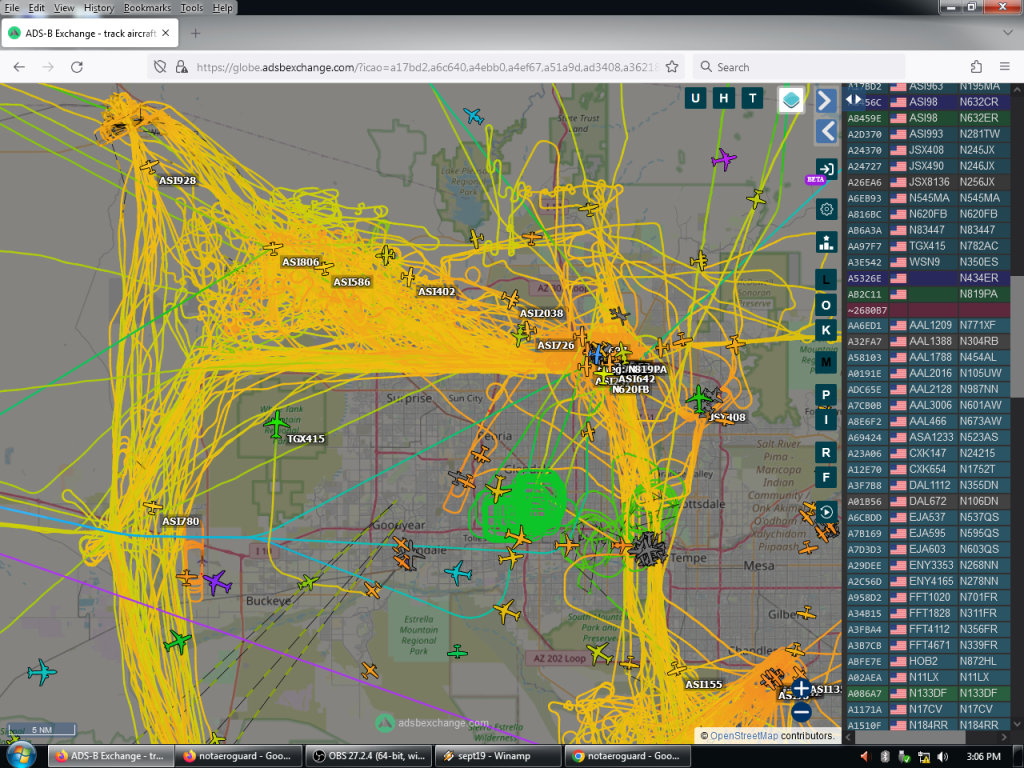The width and height of the screenshot is (1024, 768).
Task: Select the green JSX408 aircraft icon
Action: coord(699,398)
